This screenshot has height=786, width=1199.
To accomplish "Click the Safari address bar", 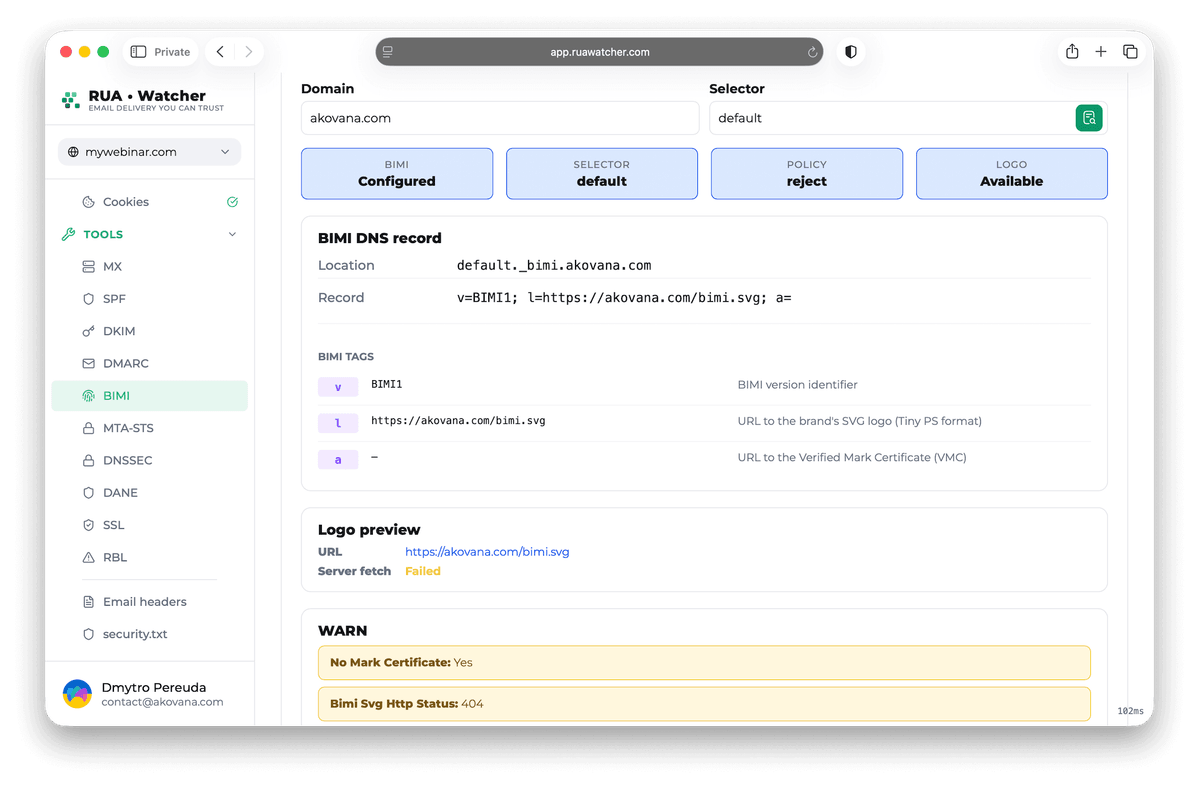I will click(x=600, y=52).
